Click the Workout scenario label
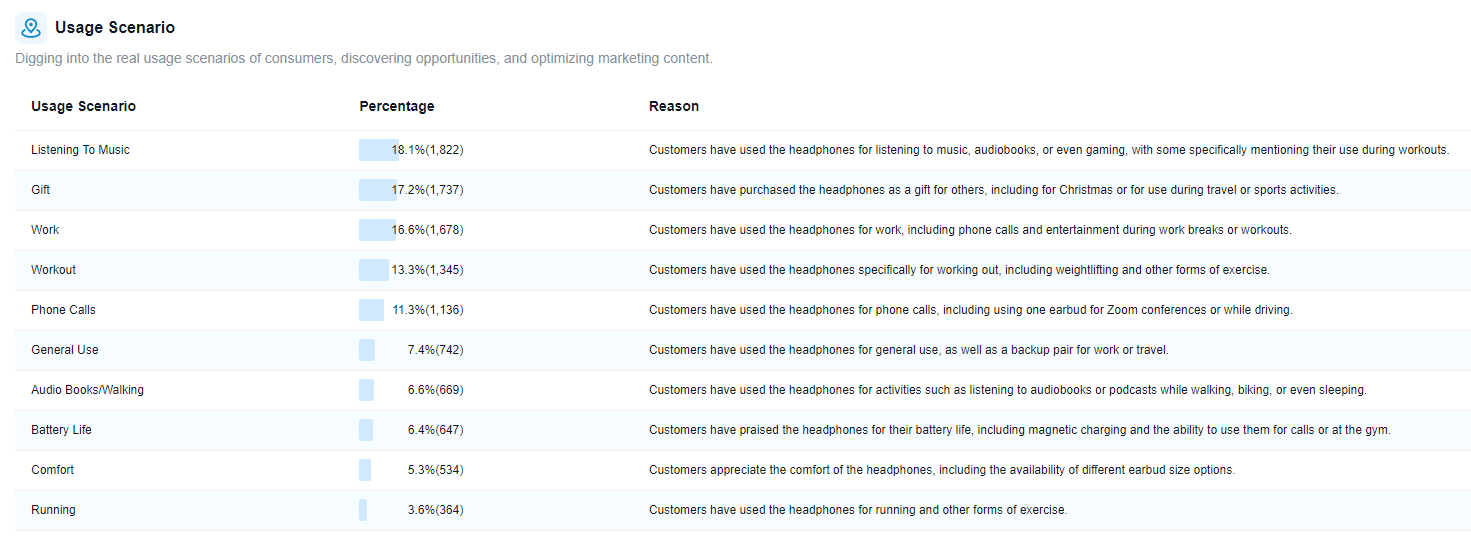 (53, 270)
